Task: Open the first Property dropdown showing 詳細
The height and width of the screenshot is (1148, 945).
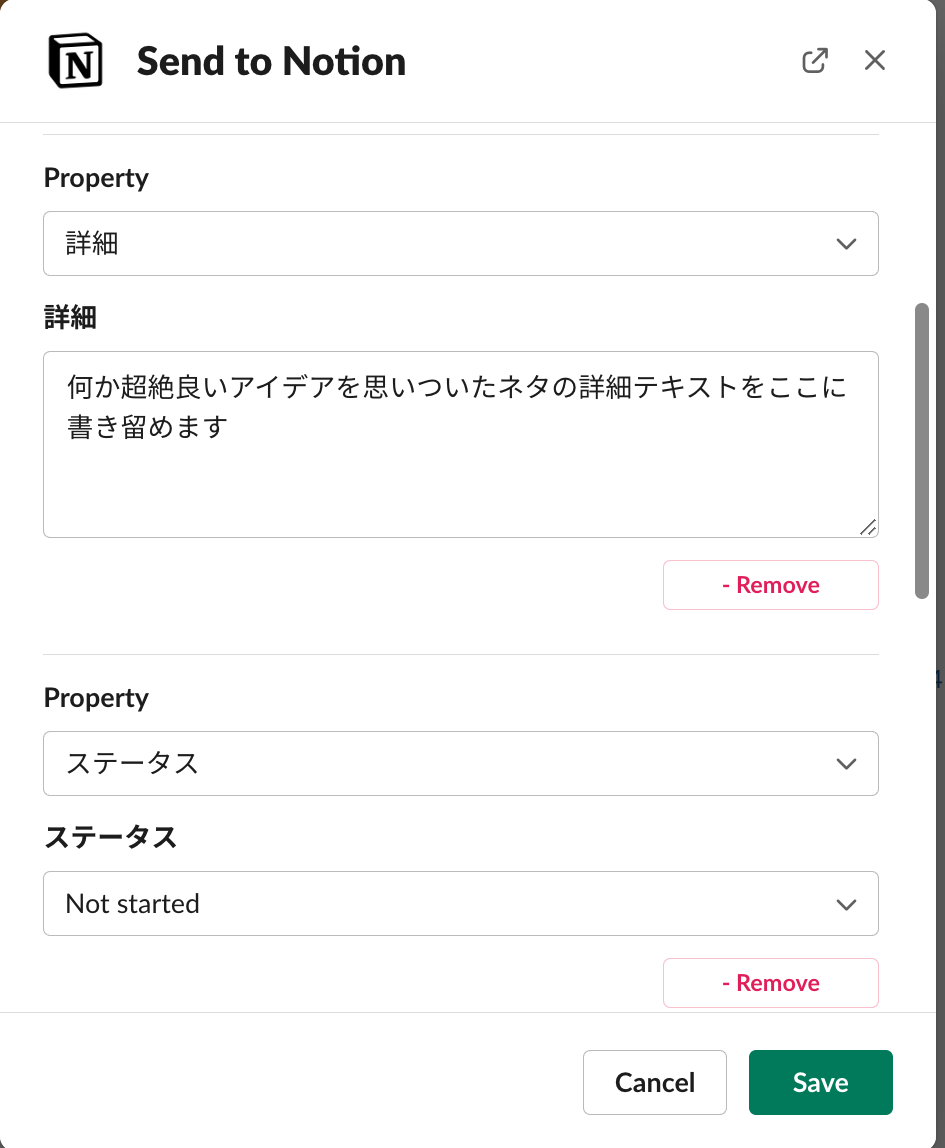Action: tap(460, 243)
